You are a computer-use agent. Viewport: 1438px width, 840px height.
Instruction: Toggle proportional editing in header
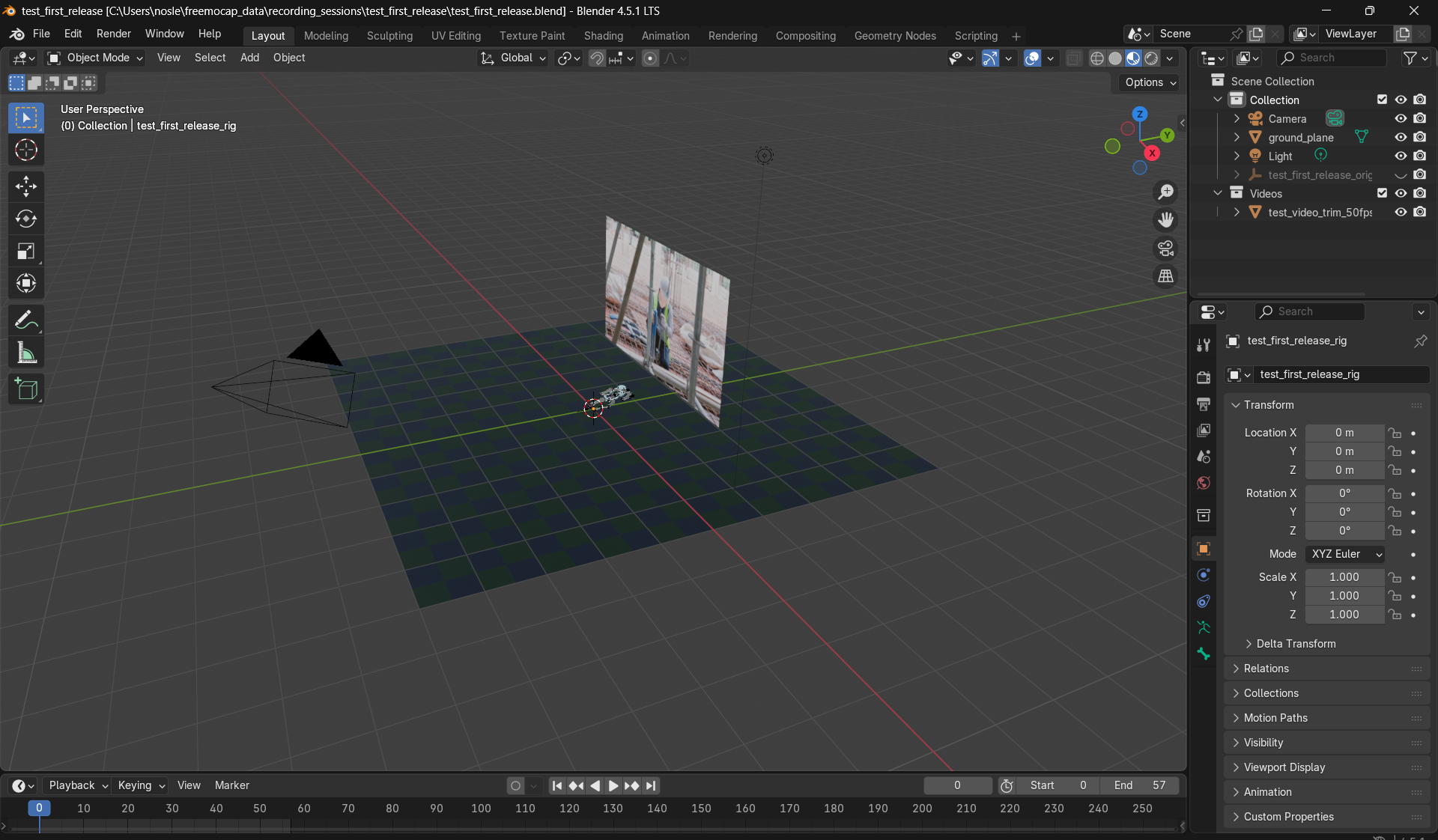pos(650,58)
